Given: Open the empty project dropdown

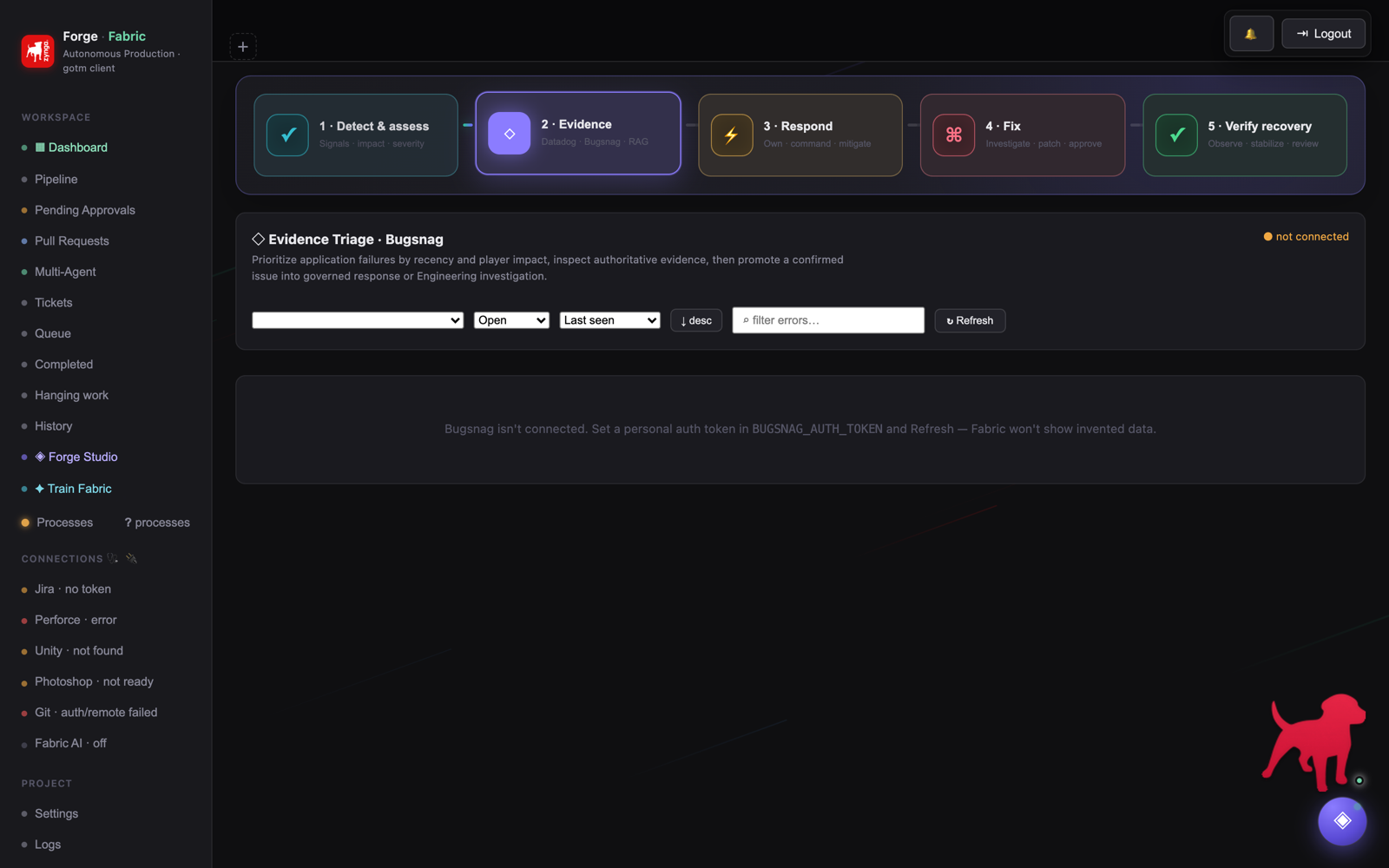Looking at the screenshot, I should click(358, 320).
